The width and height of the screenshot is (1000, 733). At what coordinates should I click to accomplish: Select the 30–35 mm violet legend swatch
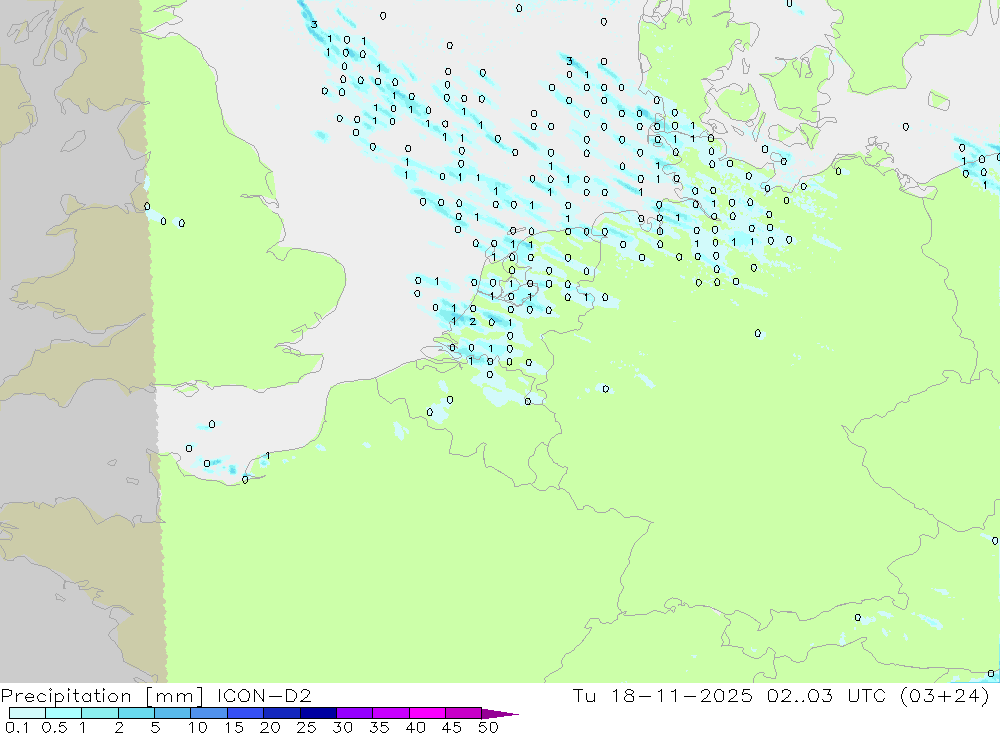pos(354,713)
